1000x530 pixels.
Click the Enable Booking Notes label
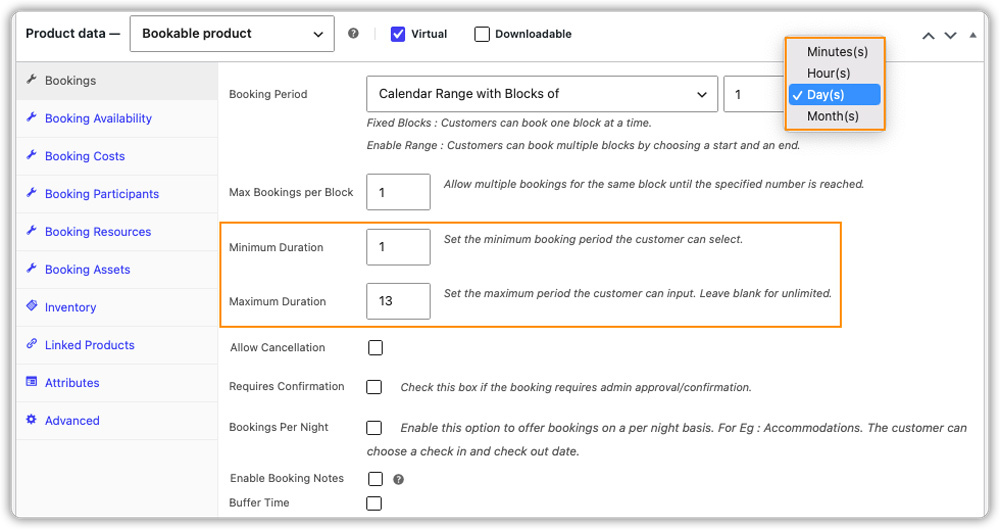[x=287, y=478]
